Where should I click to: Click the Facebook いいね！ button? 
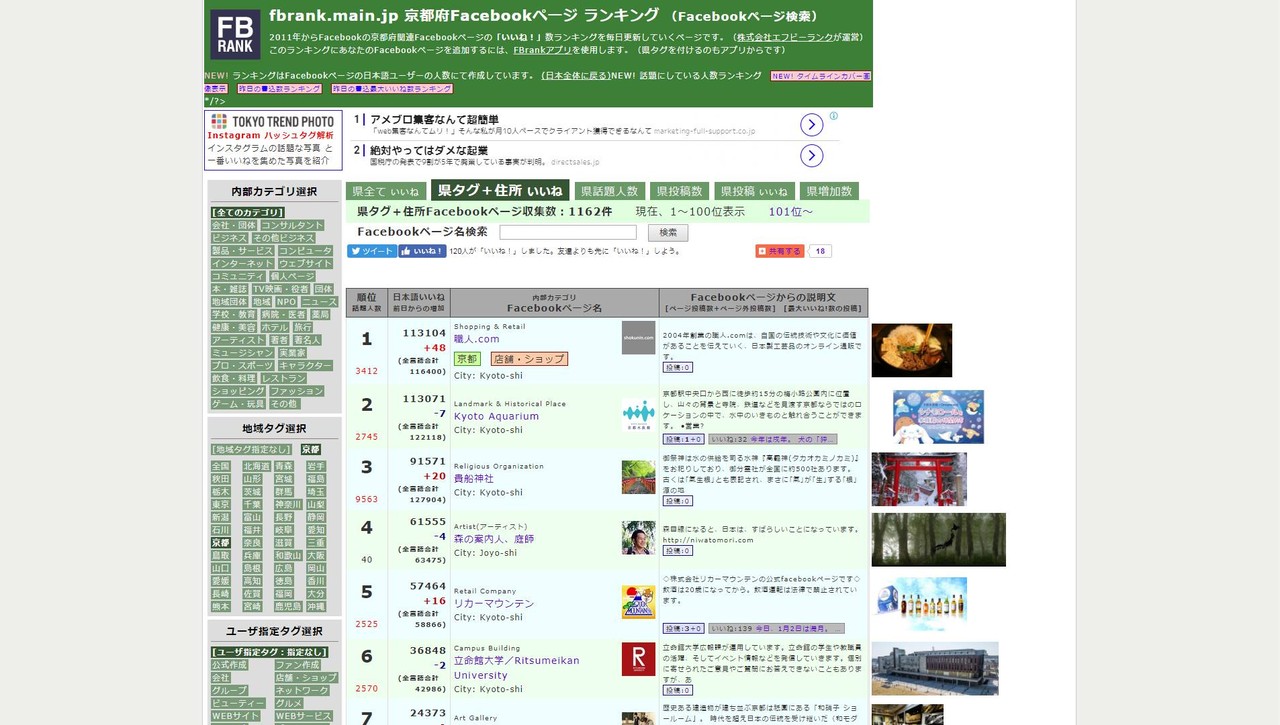(x=423, y=251)
